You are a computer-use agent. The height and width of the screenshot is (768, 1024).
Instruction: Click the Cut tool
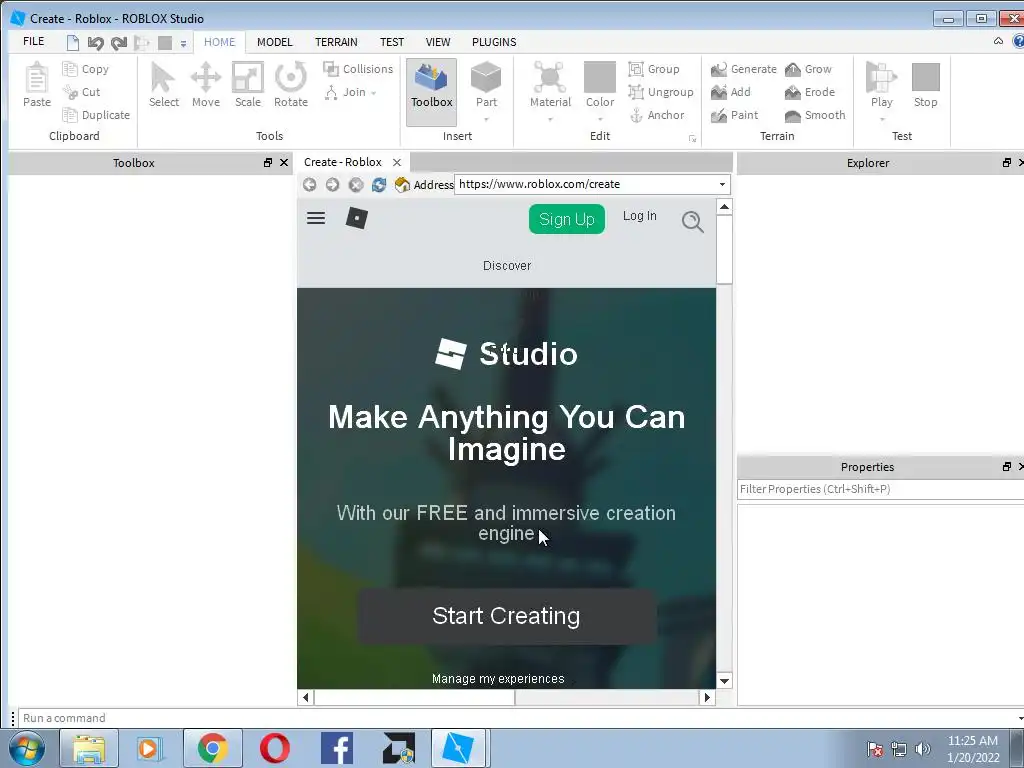82,92
